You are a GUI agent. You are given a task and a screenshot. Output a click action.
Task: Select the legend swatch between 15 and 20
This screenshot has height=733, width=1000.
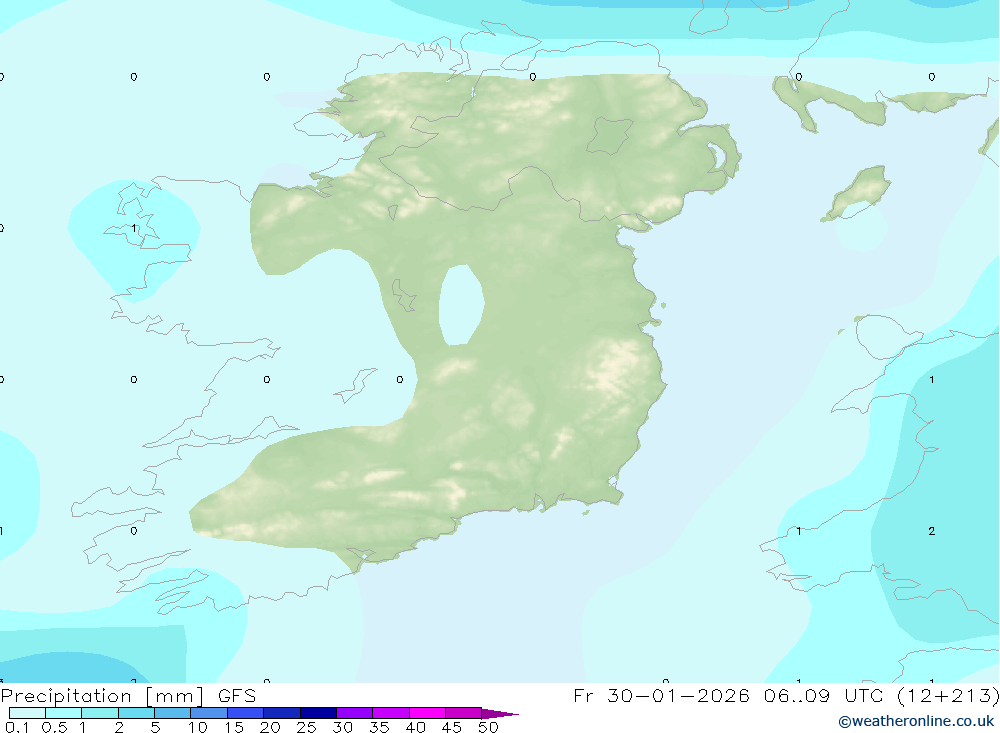246,713
